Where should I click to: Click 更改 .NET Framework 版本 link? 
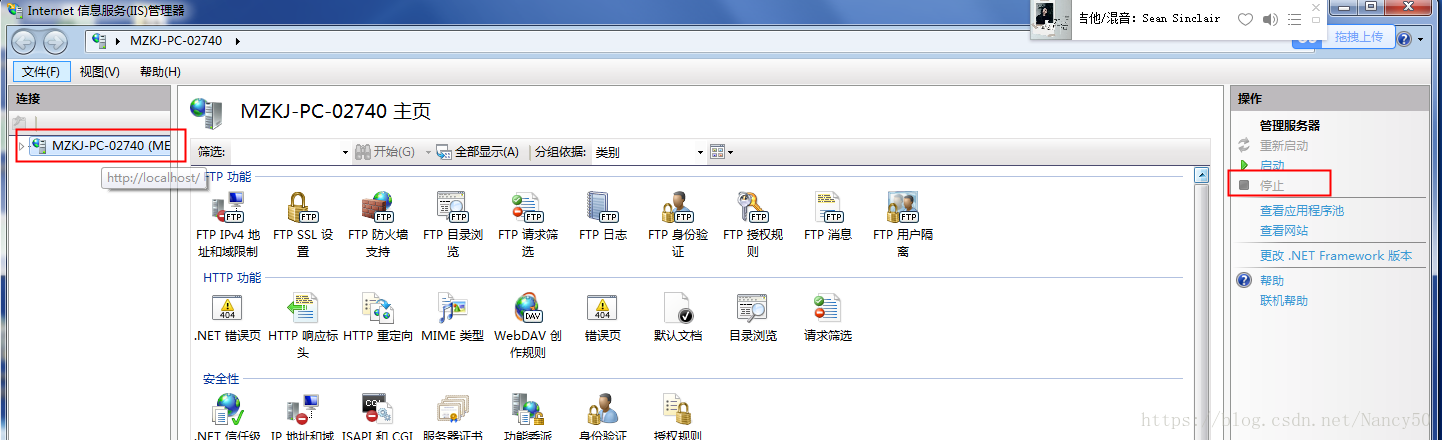(x=1336, y=256)
